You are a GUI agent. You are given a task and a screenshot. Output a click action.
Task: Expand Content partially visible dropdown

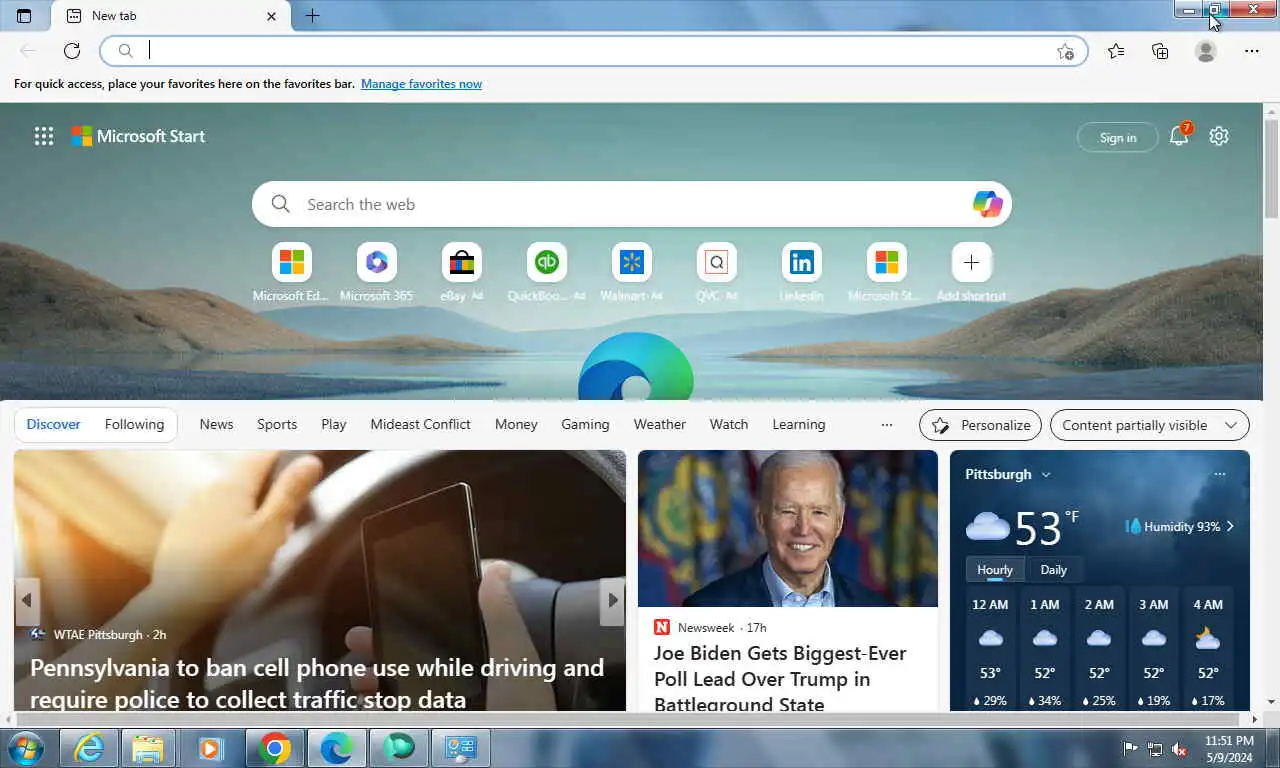click(x=1150, y=425)
